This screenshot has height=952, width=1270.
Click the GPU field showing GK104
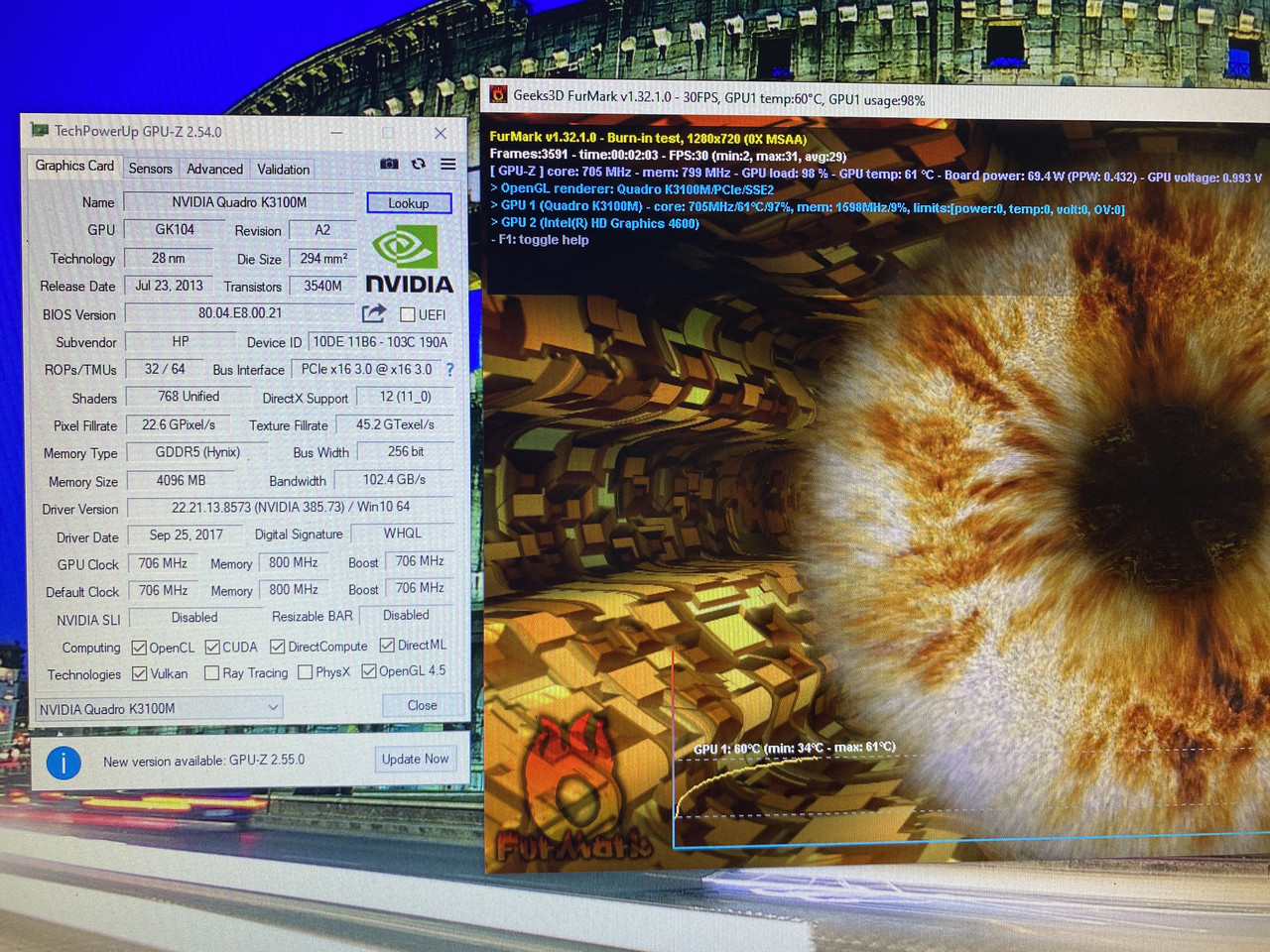pos(175,230)
